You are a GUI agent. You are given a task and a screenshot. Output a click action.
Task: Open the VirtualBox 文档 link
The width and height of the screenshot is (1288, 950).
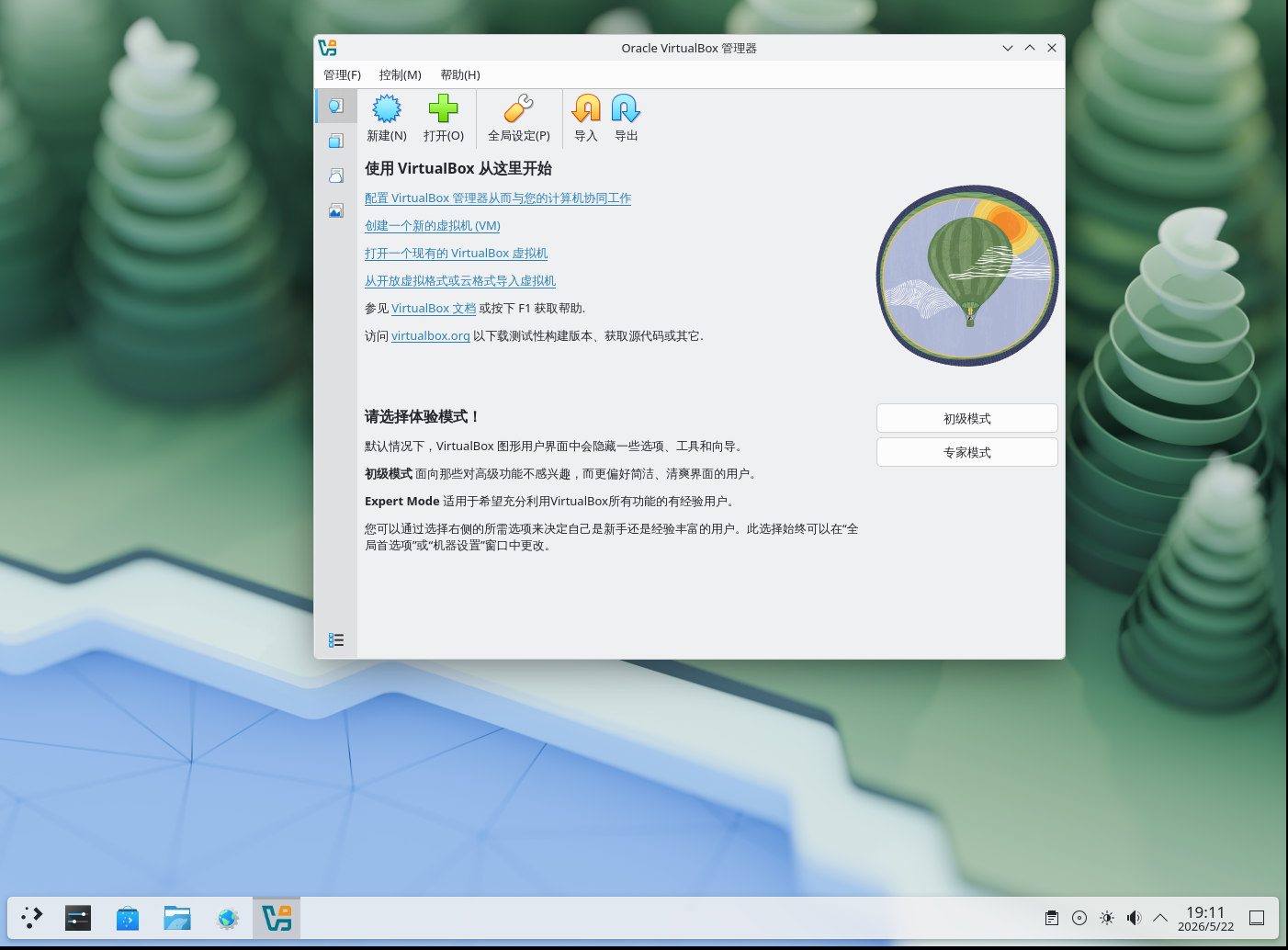click(x=434, y=309)
